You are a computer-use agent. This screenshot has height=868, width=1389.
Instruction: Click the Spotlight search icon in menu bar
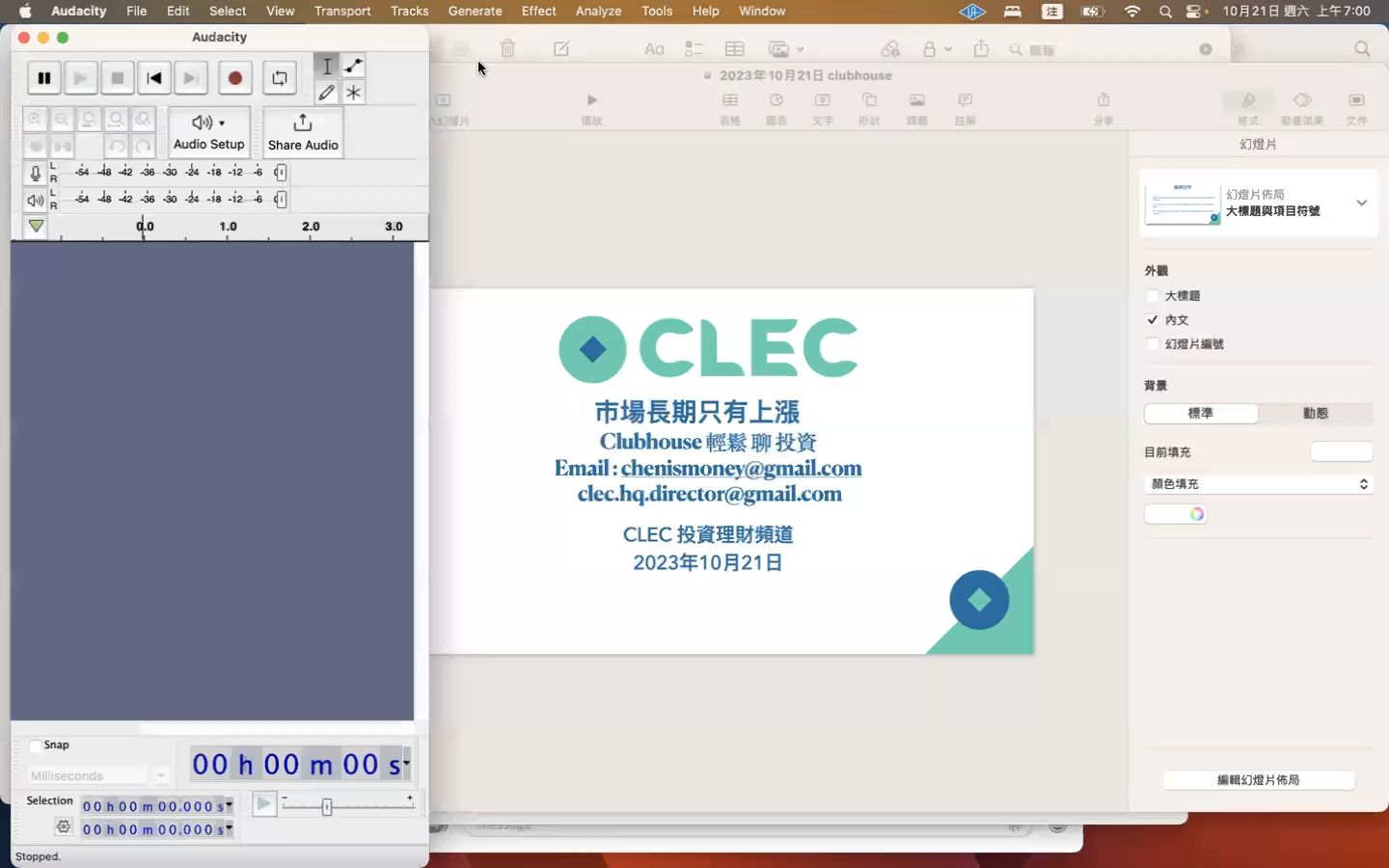[x=1165, y=11]
